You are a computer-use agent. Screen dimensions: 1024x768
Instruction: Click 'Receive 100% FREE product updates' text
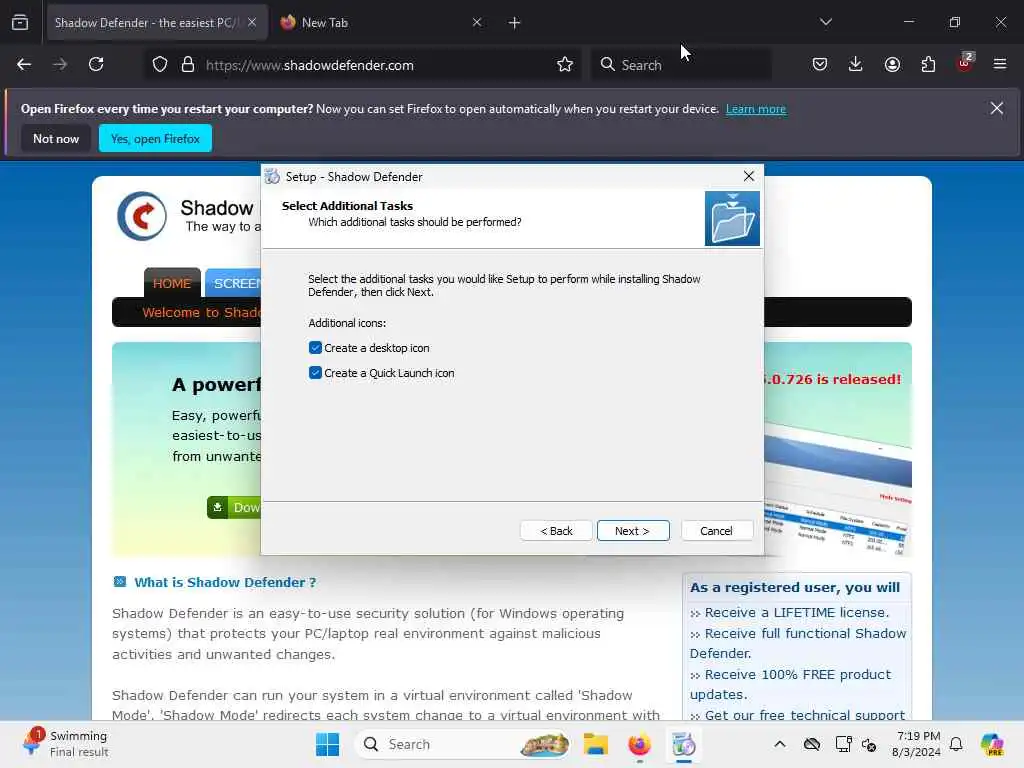click(790, 684)
